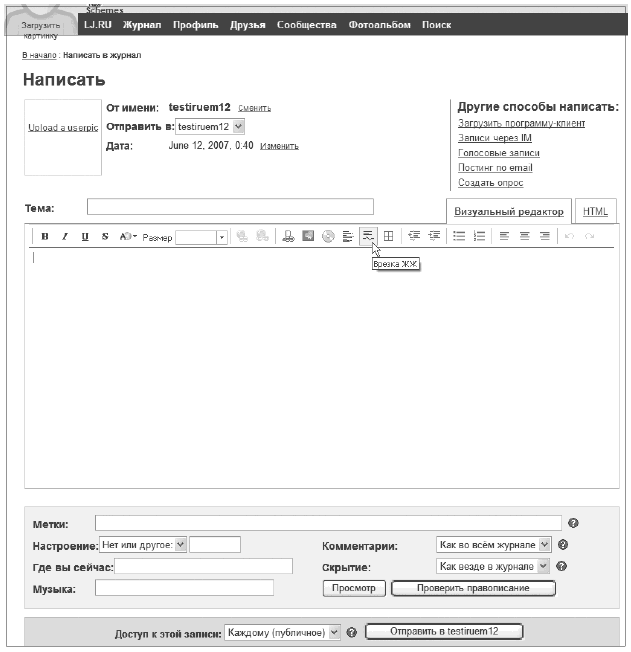Click help icon next to Метки field
Viewport: 631px width, 652px height.
point(573,523)
